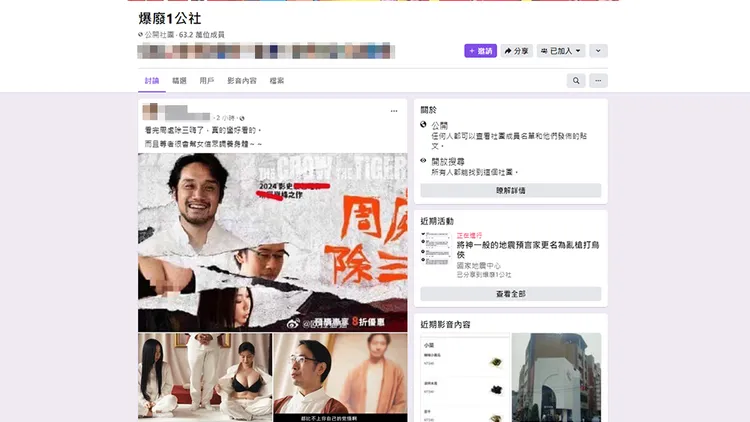Switch to the 精選 tab
This screenshot has height=422, width=750.
point(179,81)
